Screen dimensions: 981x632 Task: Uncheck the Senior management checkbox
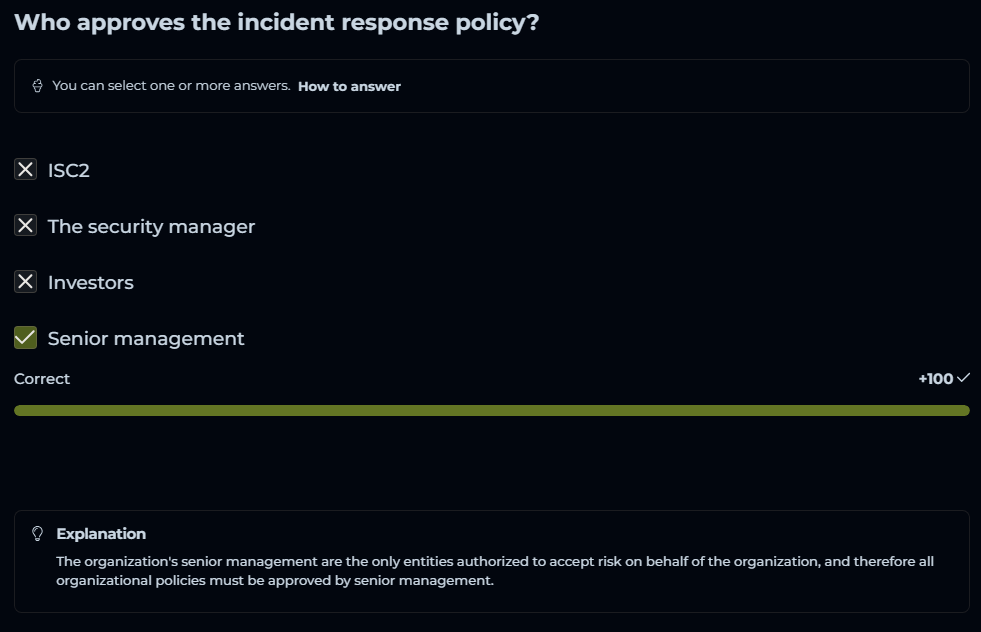pos(26,338)
